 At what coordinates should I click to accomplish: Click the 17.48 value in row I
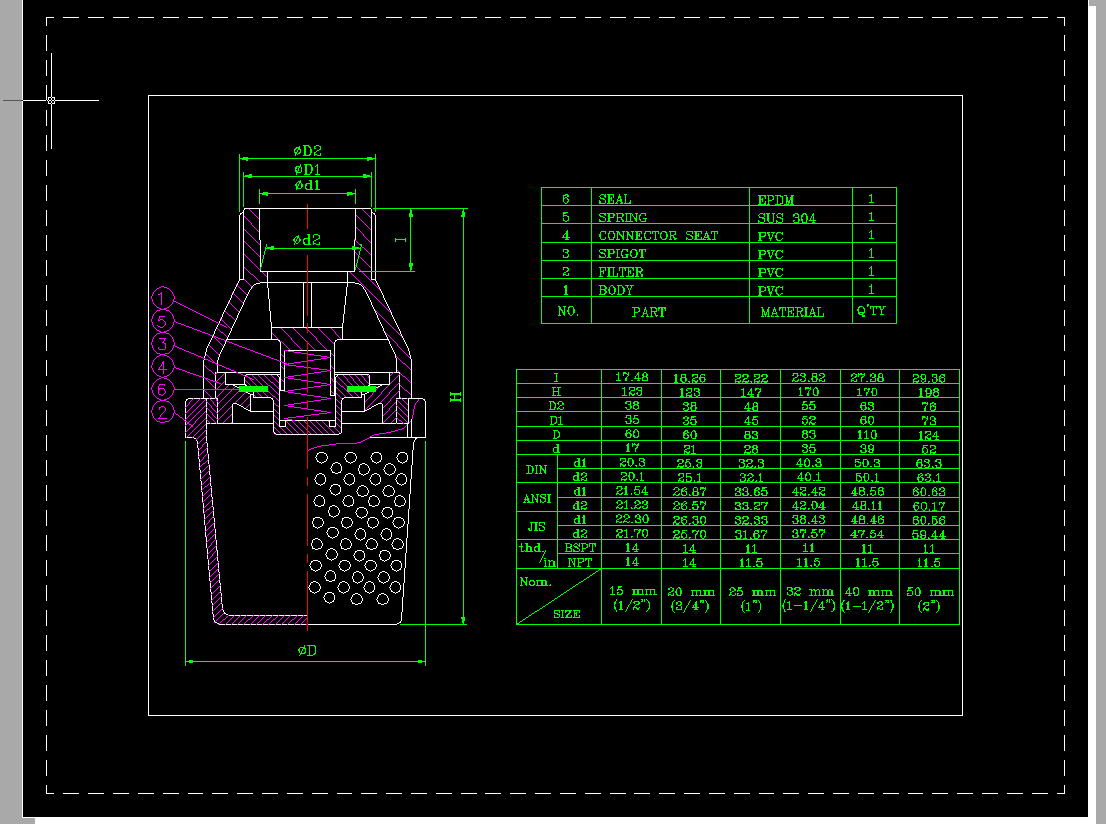tap(631, 377)
